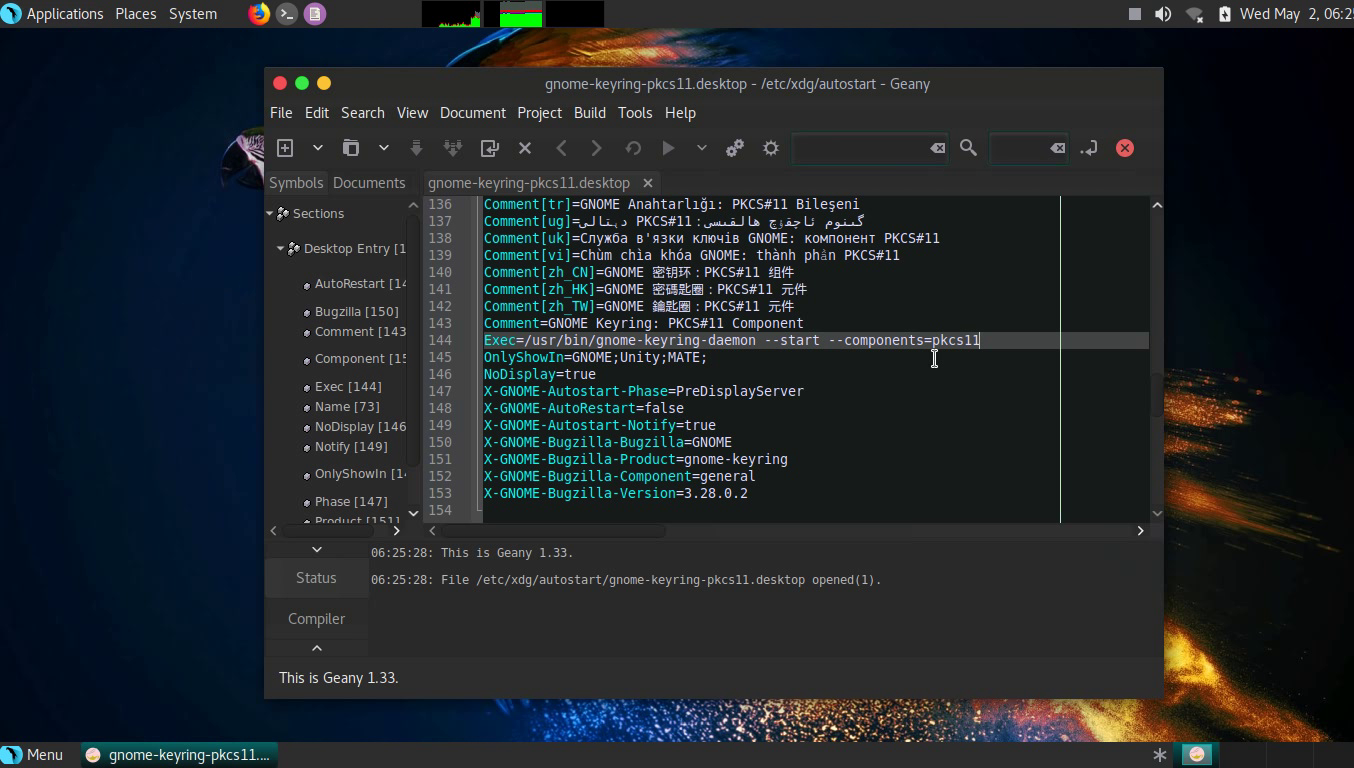Clear the goto line field

point(1057,148)
